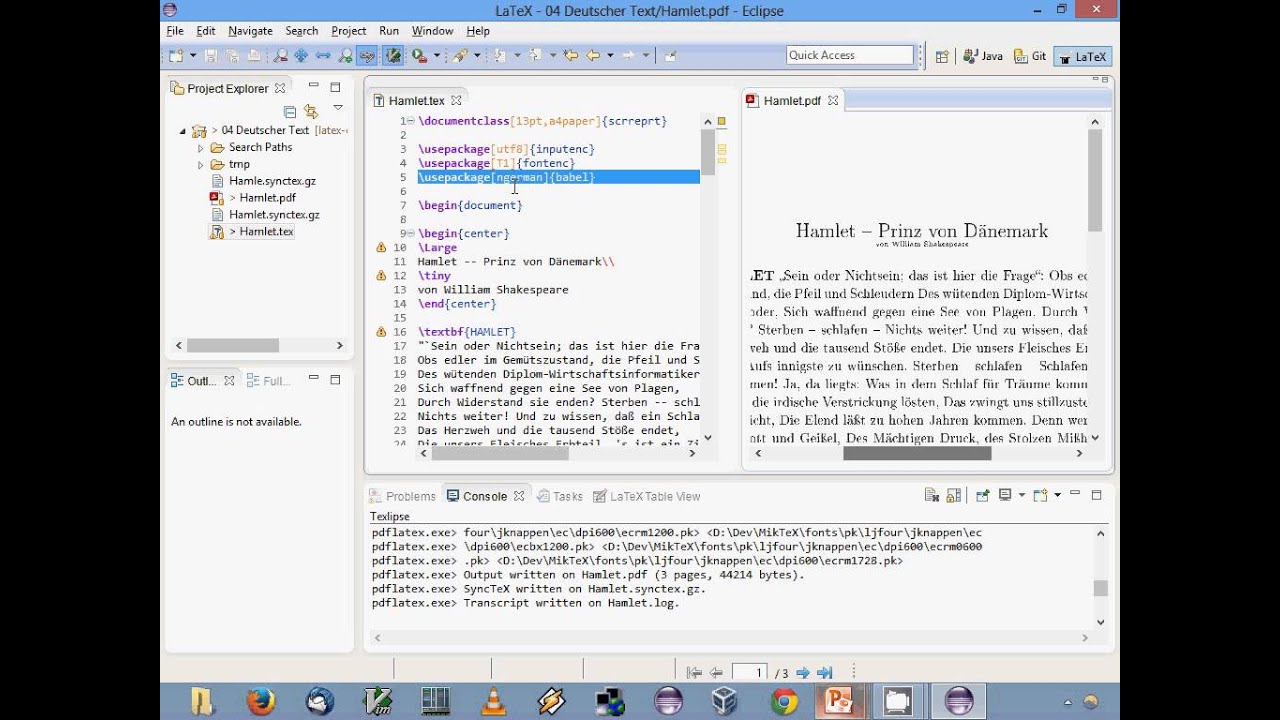Toggle the link with editor toolbar button
This screenshot has height=720, width=1280.
(367, 56)
